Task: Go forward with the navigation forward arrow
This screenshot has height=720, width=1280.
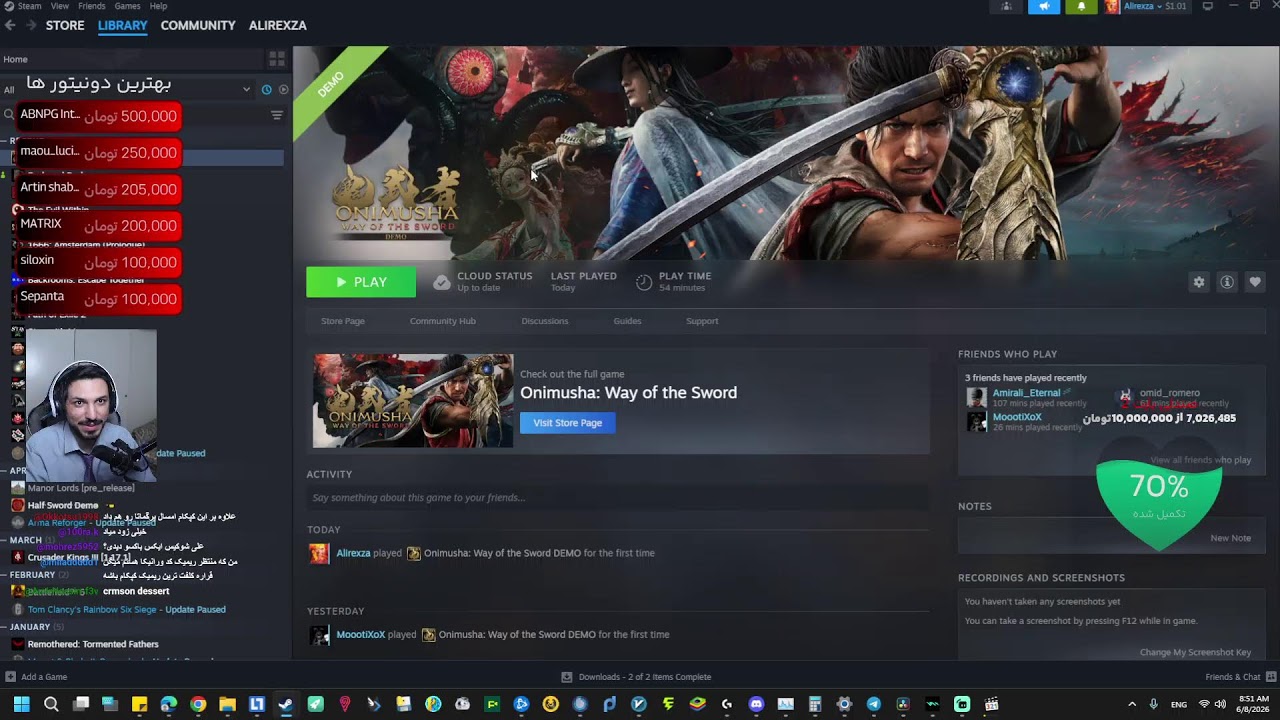Action: click(31, 25)
